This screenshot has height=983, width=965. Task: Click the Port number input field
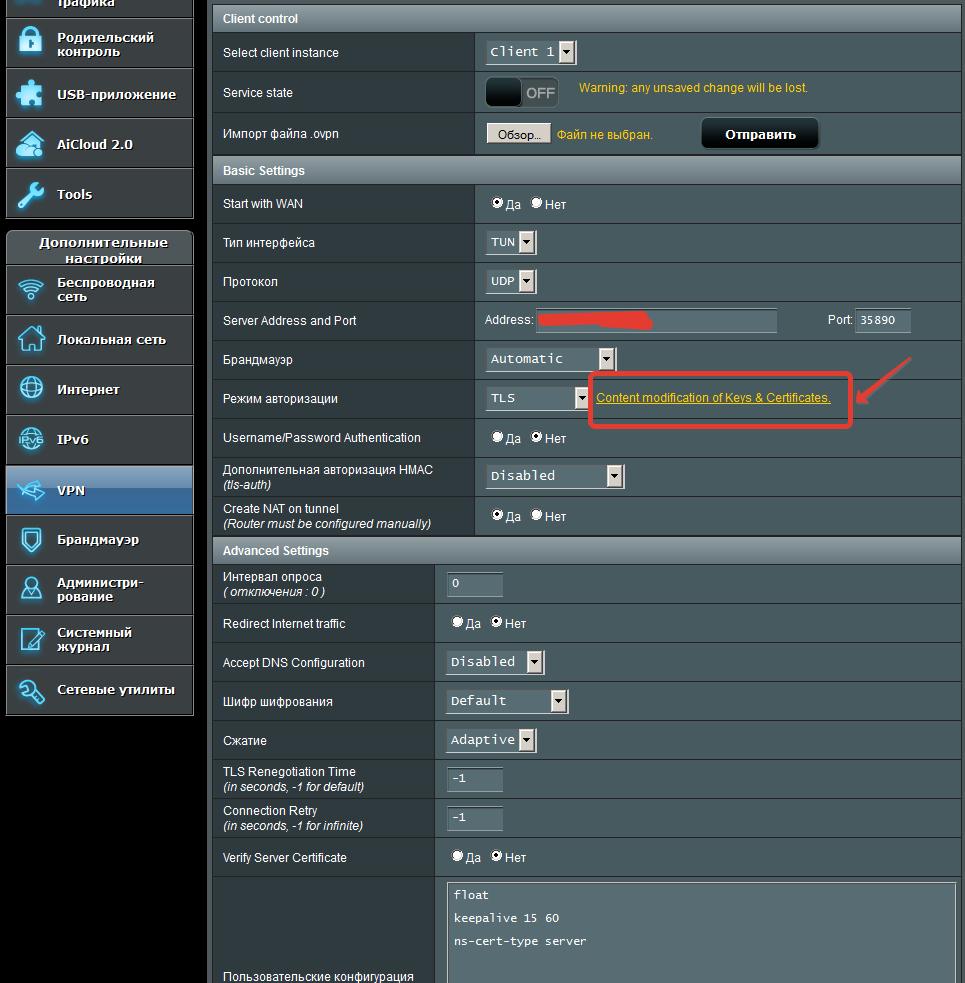(883, 321)
